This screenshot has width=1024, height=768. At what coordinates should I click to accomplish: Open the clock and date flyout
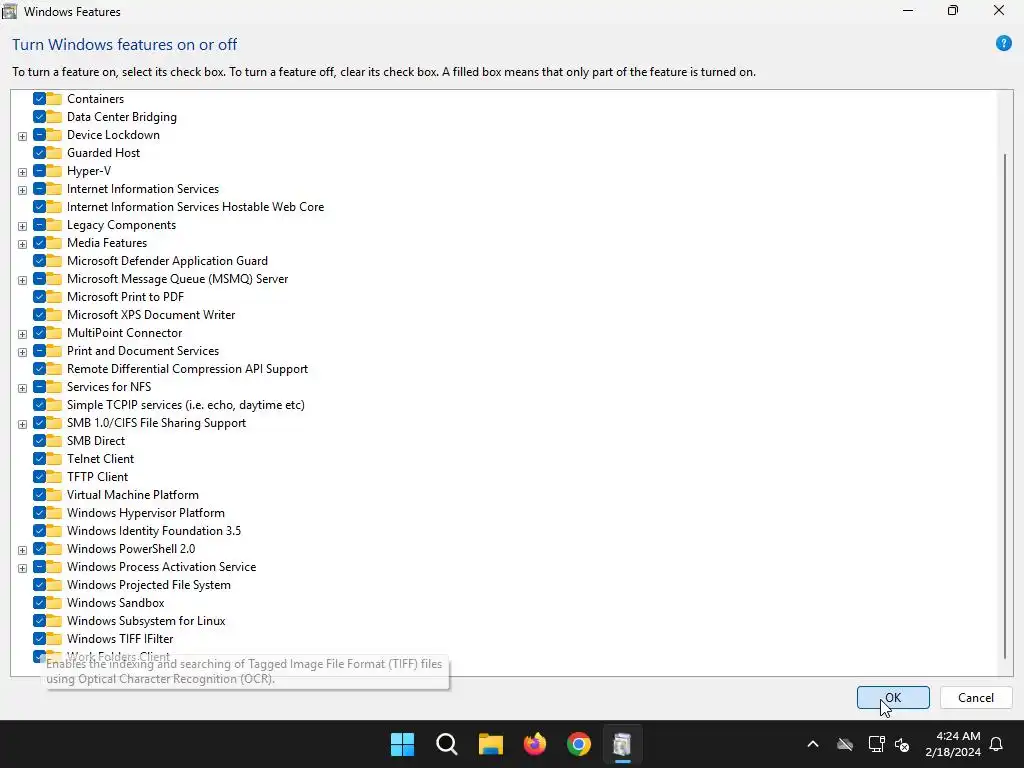coord(953,744)
